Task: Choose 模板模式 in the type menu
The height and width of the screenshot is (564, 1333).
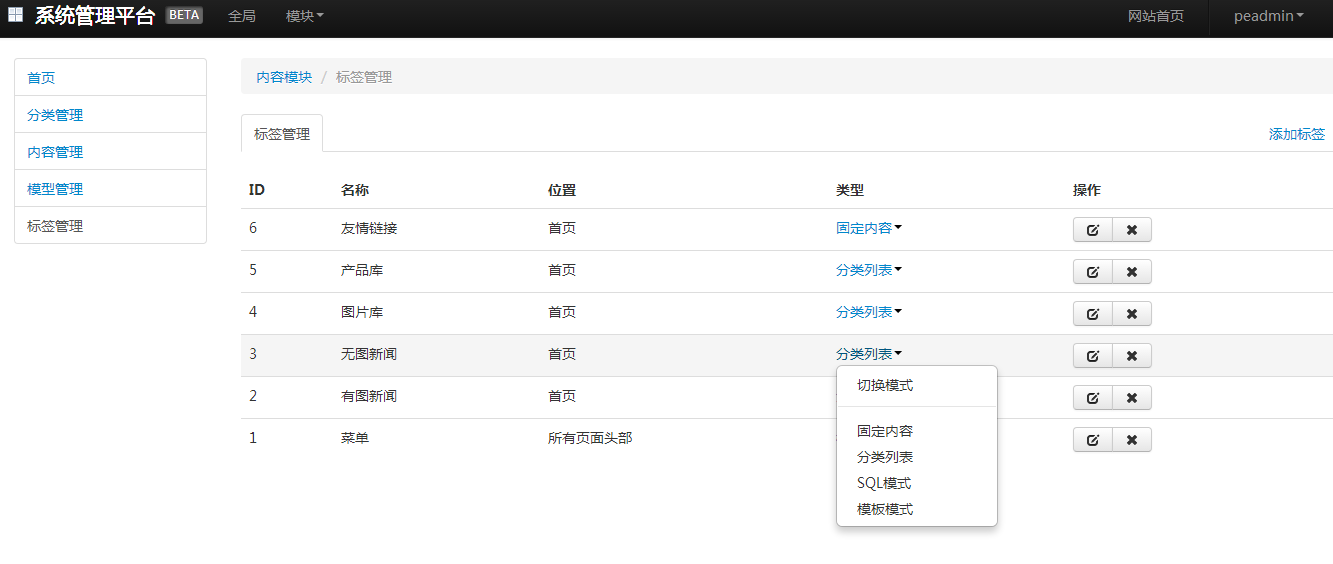Action: click(x=885, y=509)
